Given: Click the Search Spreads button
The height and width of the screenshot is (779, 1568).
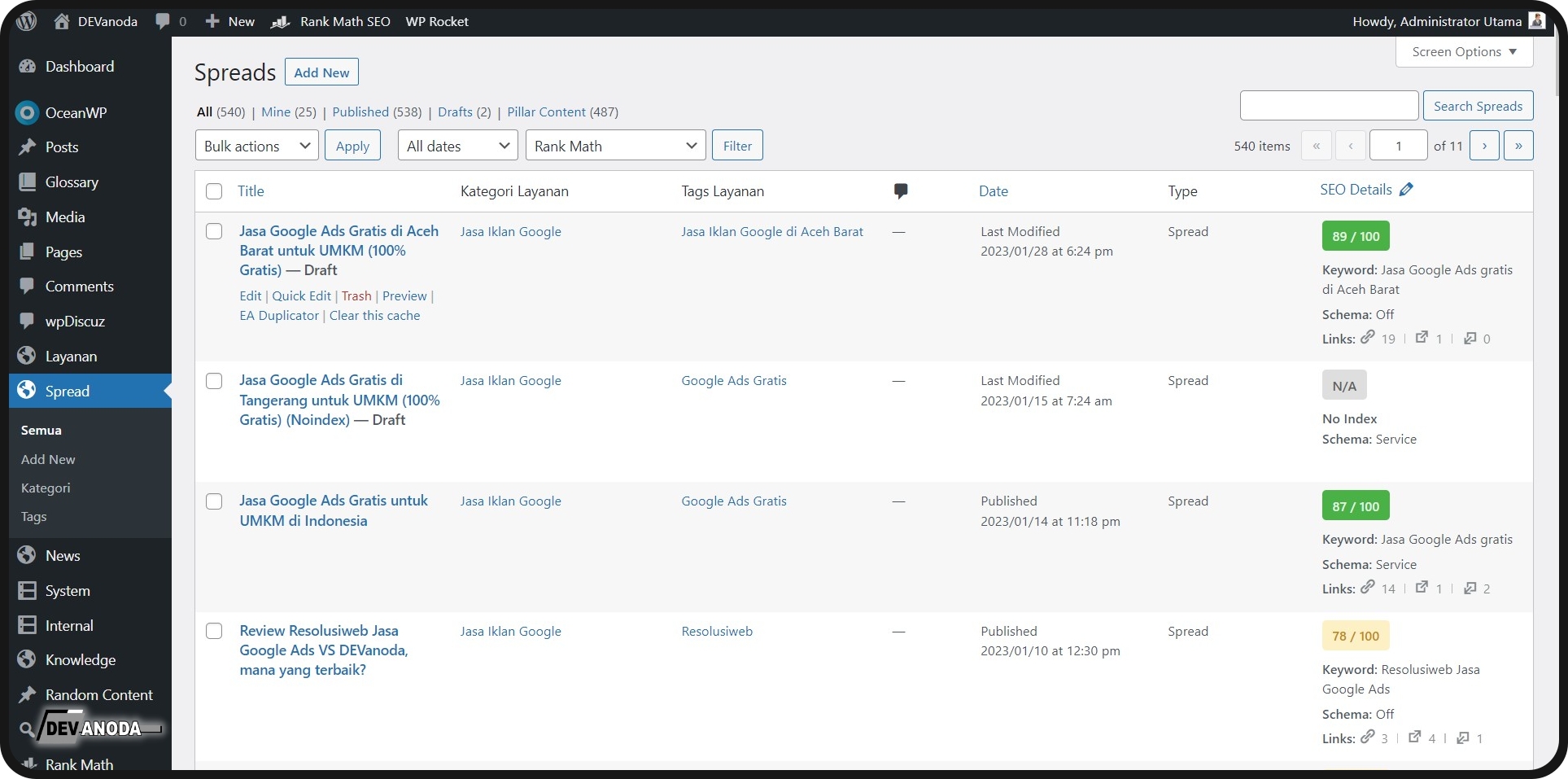Looking at the screenshot, I should [x=1478, y=106].
